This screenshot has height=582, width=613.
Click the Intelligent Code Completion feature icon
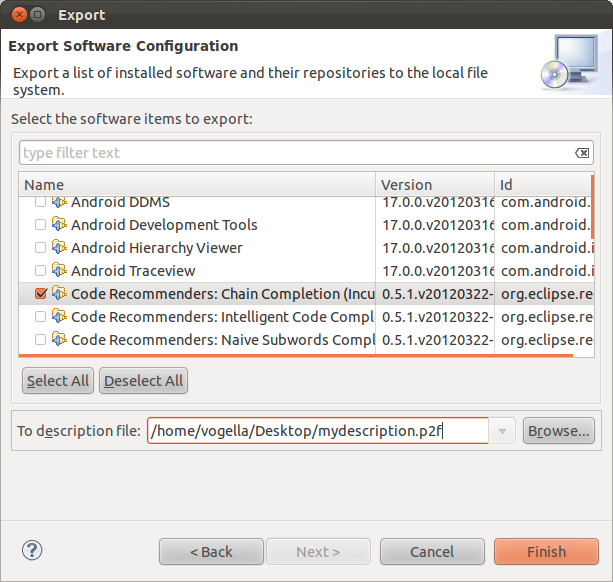click(59, 317)
